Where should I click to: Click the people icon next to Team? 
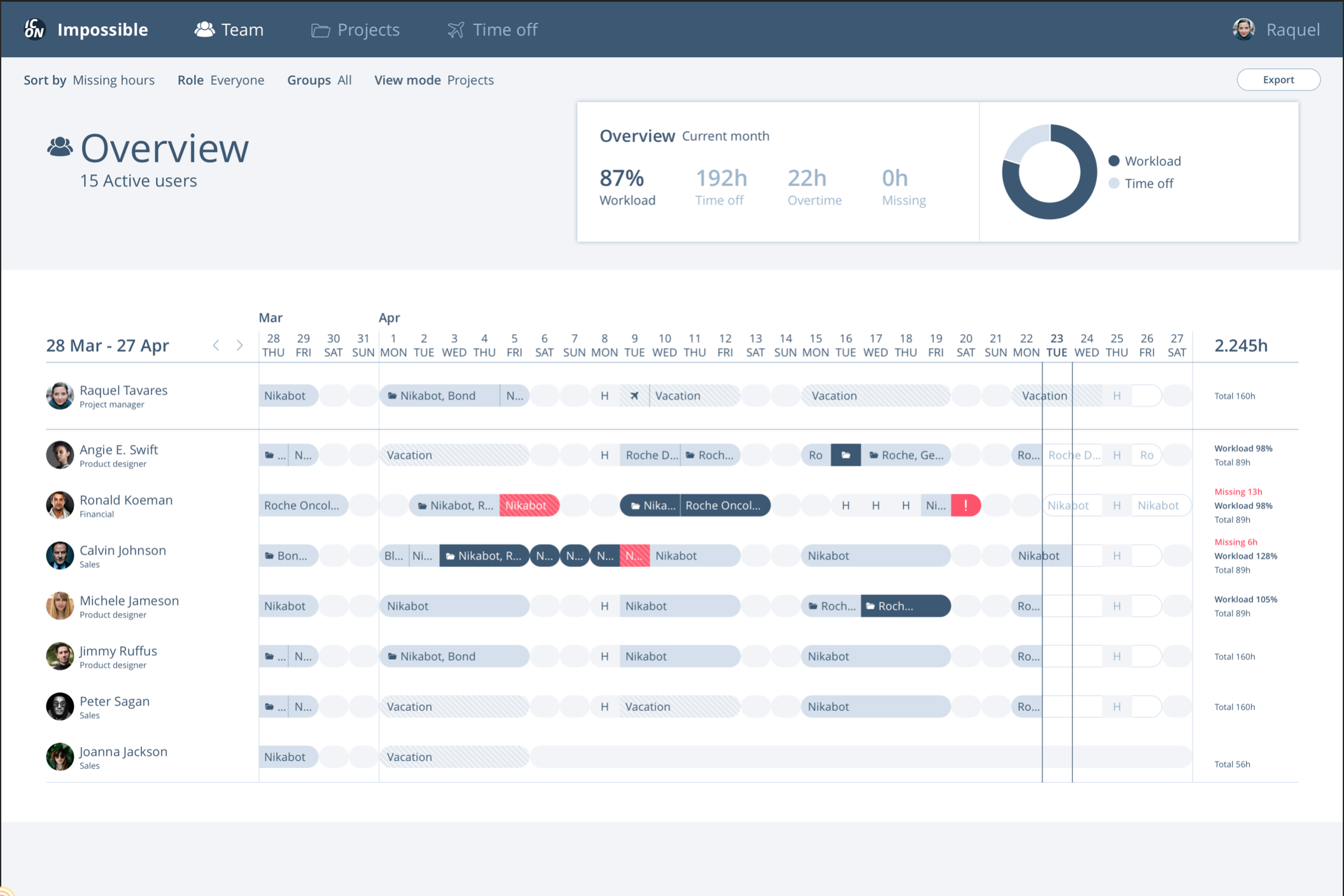(x=204, y=29)
